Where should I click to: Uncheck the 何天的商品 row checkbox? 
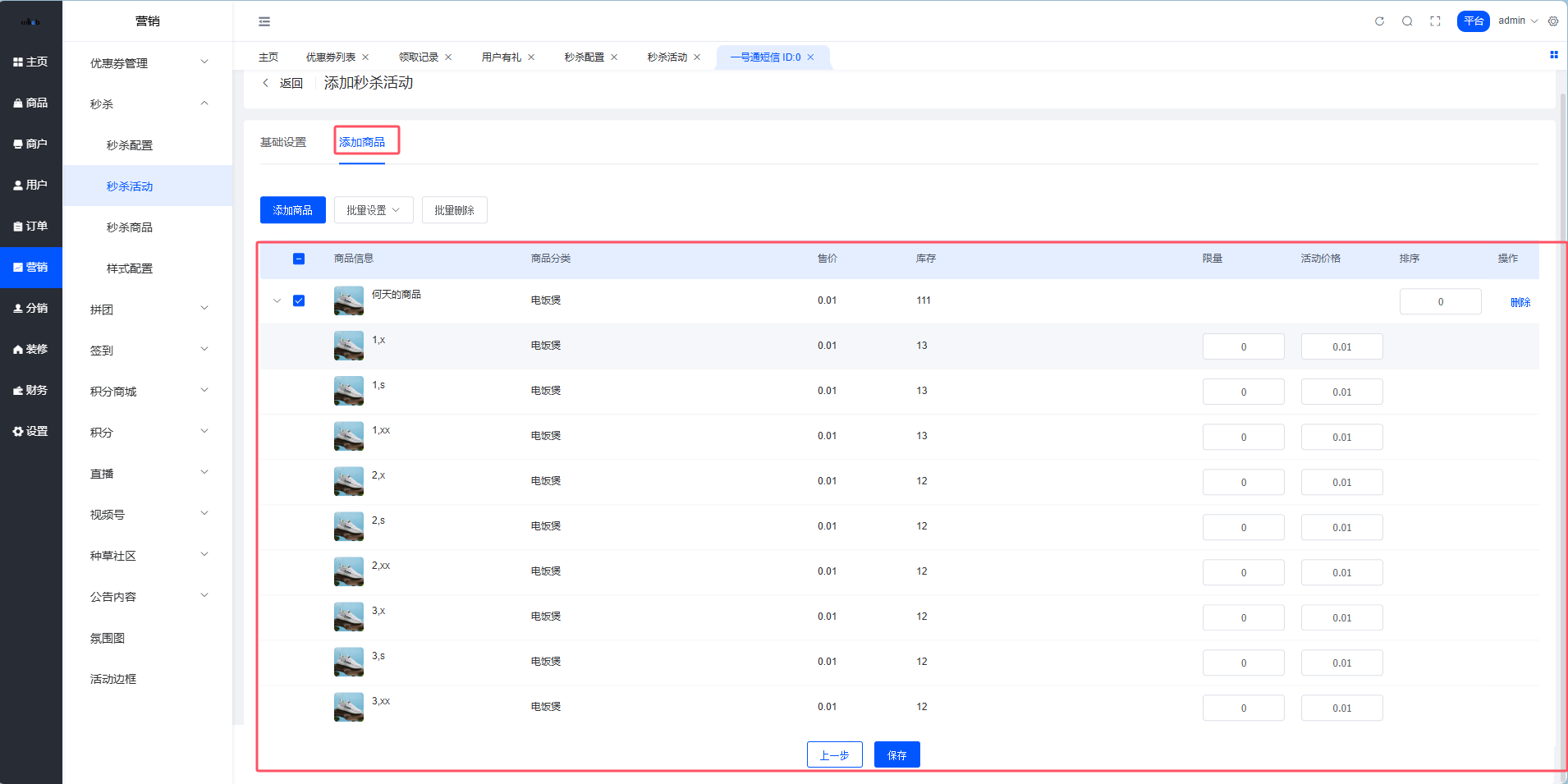tap(299, 300)
